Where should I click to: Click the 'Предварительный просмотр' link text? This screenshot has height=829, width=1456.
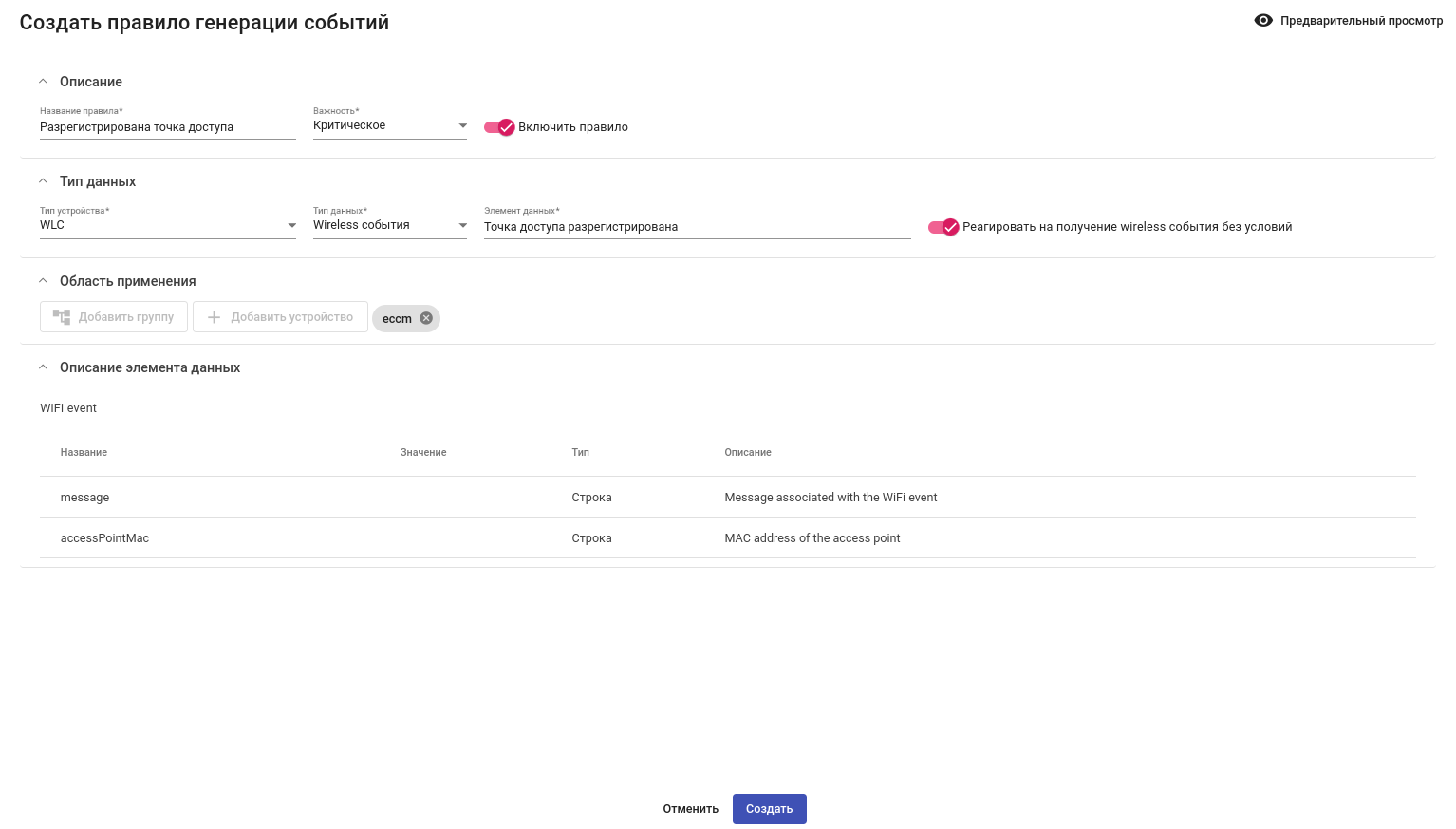1360,21
